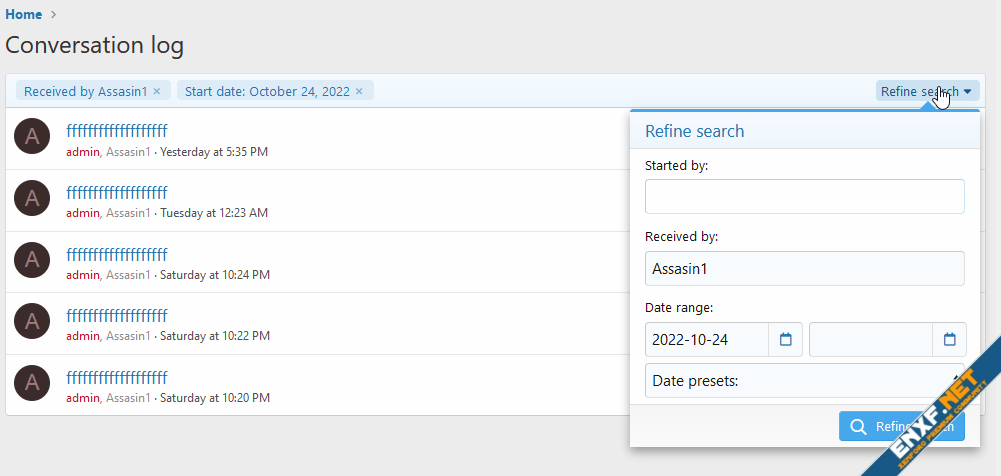The height and width of the screenshot is (476, 1001).
Task: Click the "Received by" field containing Assasin1
Action: [804, 268]
